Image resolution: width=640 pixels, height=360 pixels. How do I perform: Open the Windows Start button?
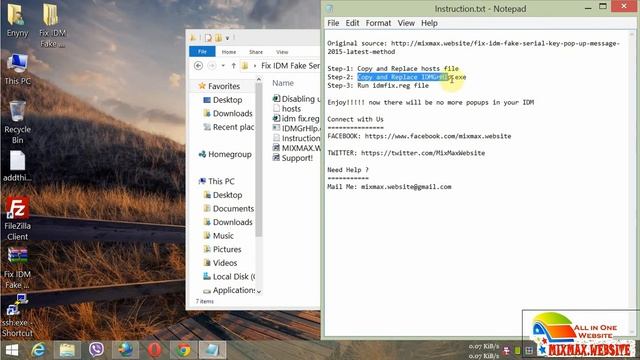pyautogui.click(x=12, y=350)
